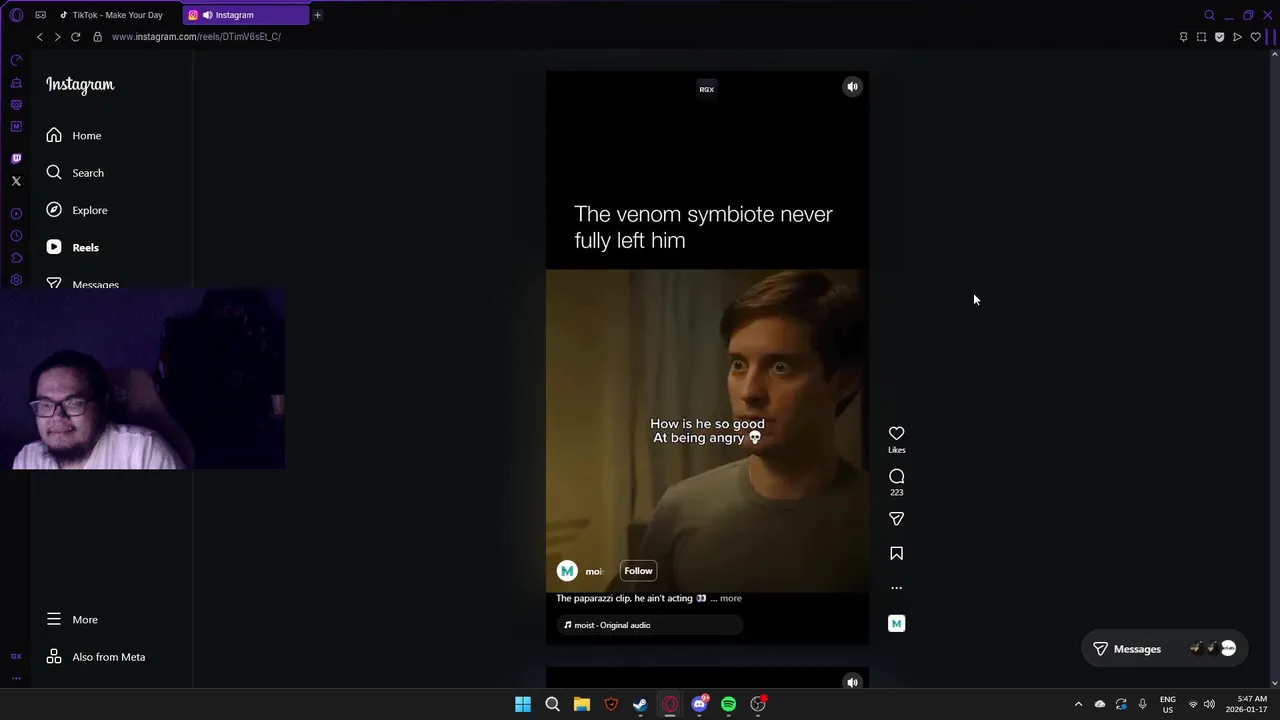Switch ENG US input language
Viewport: 1280px width, 720px height.
[1167, 705]
